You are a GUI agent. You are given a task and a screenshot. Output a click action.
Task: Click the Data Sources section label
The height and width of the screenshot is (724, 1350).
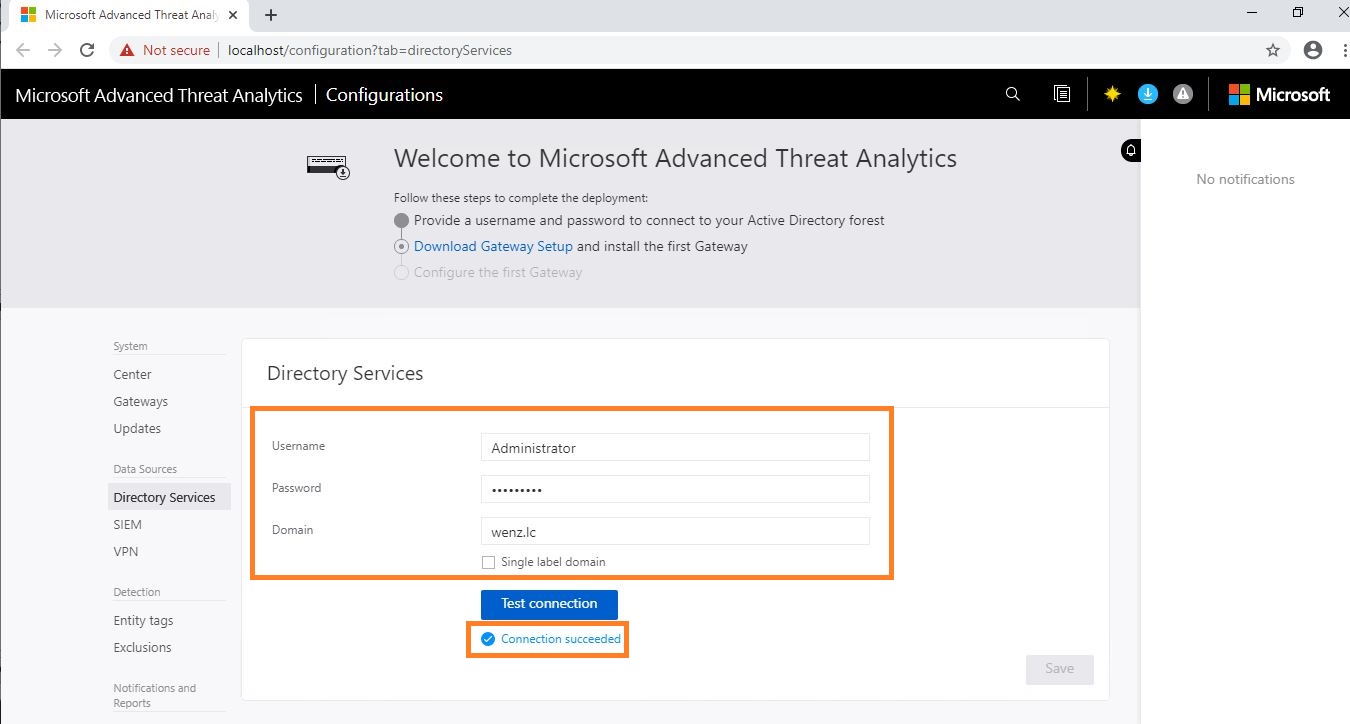click(145, 469)
